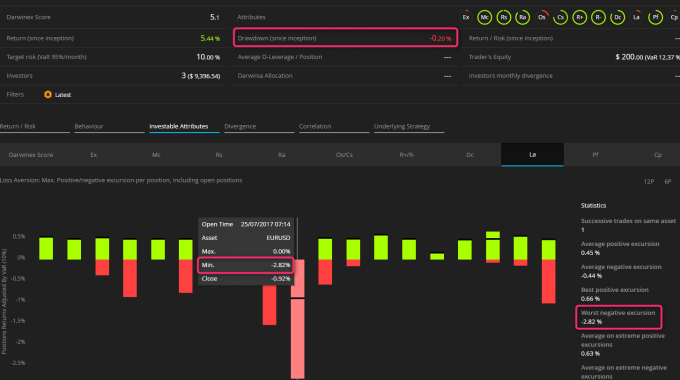The image size is (680, 380).
Task: Select the Ra attribute circle icon
Action: [x=523, y=17]
